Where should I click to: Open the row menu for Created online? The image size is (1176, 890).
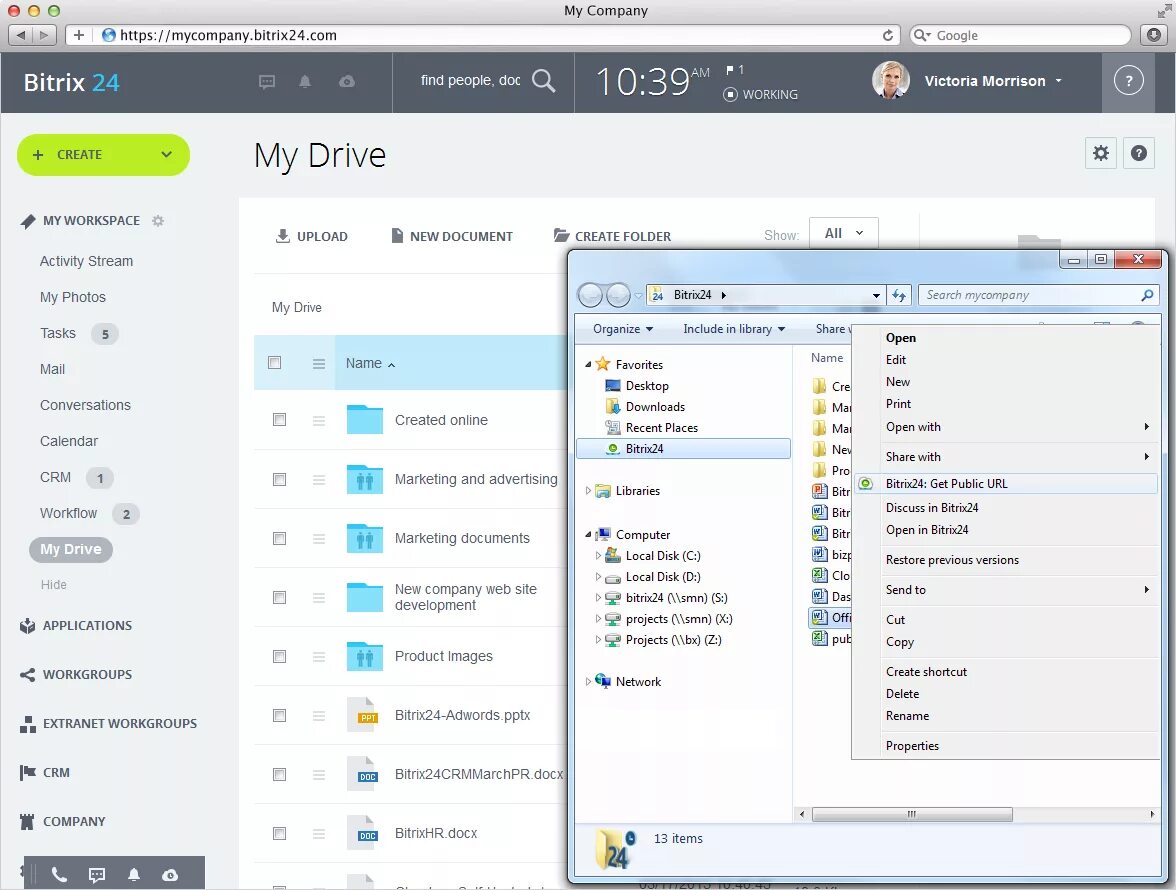(x=319, y=421)
